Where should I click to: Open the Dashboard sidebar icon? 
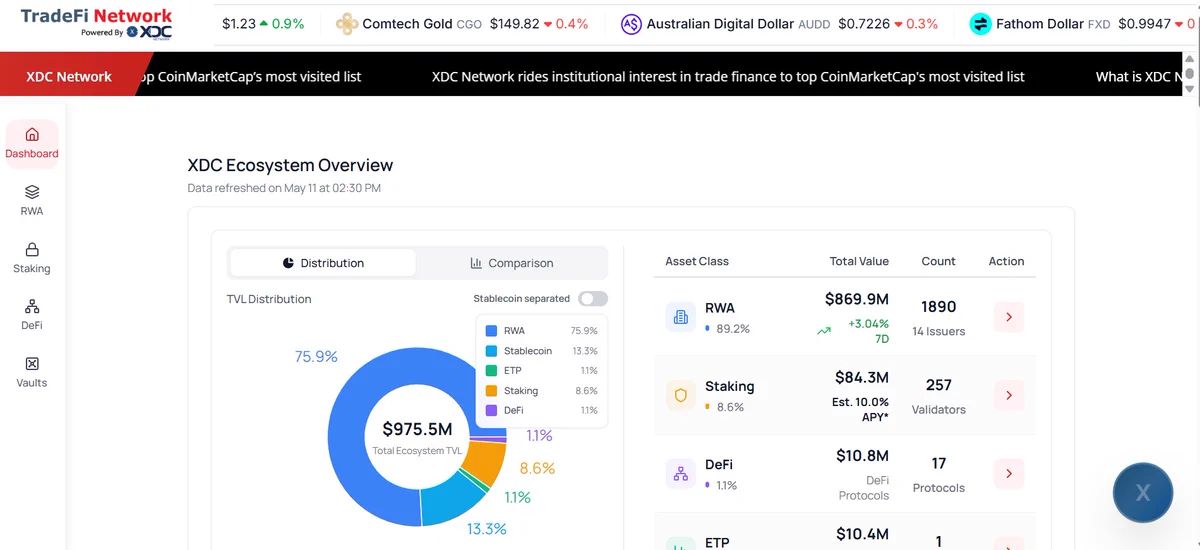(x=32, y=134)
